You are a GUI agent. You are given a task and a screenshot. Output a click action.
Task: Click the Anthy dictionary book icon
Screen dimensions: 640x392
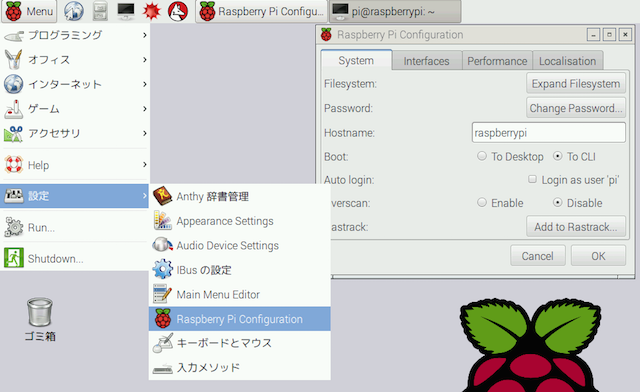pos(162,196)
